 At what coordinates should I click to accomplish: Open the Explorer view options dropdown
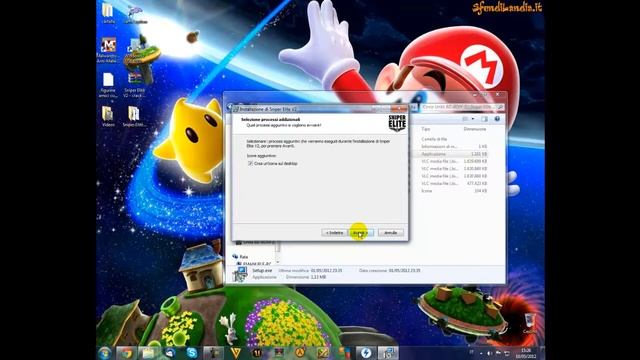473,119
